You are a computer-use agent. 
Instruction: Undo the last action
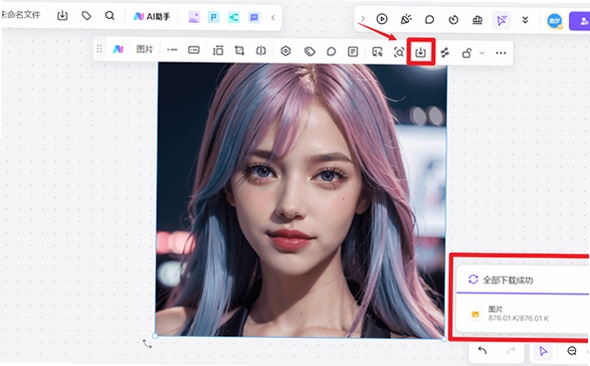482,351
